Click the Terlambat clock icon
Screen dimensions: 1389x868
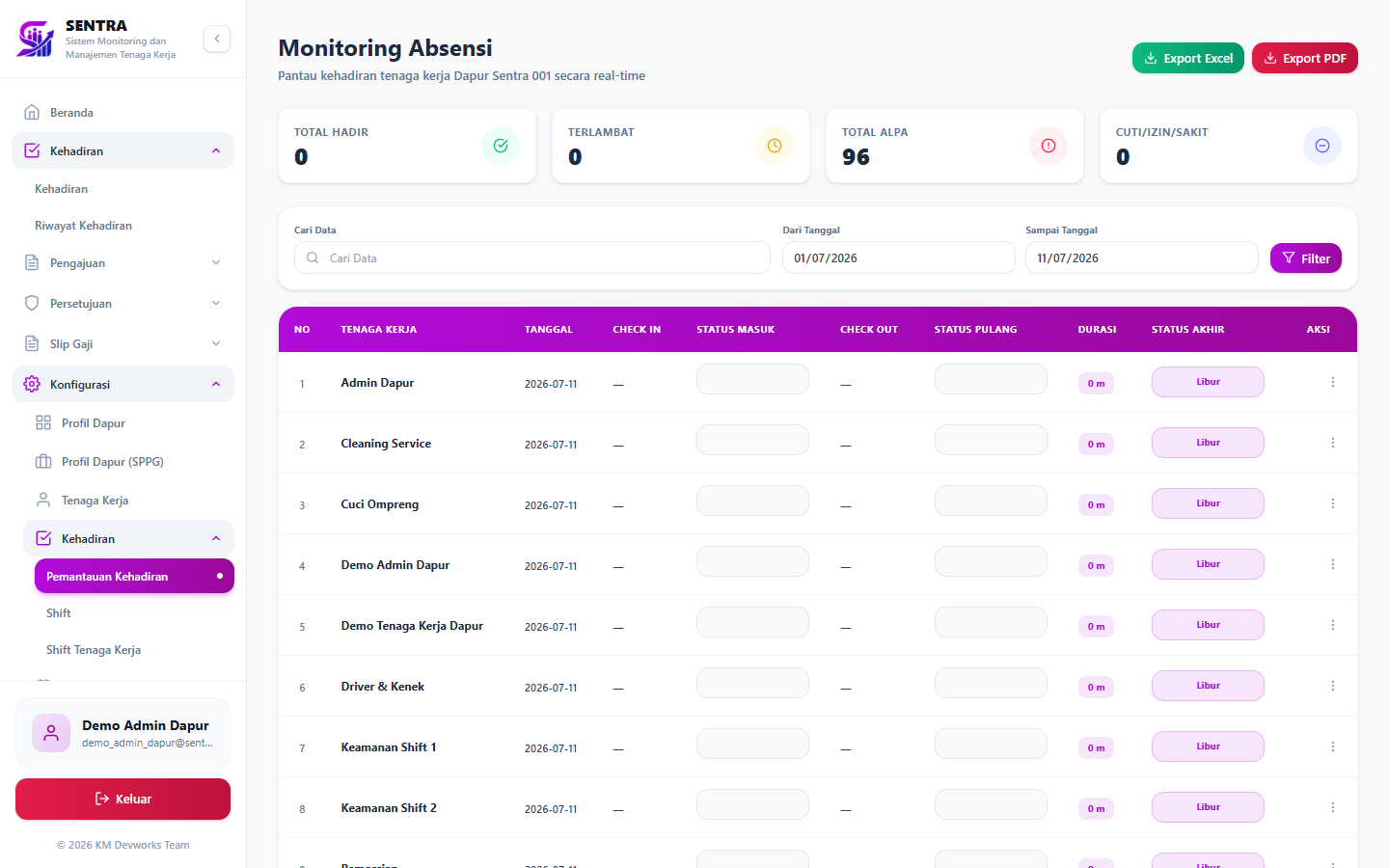click(x=775, y=146)
